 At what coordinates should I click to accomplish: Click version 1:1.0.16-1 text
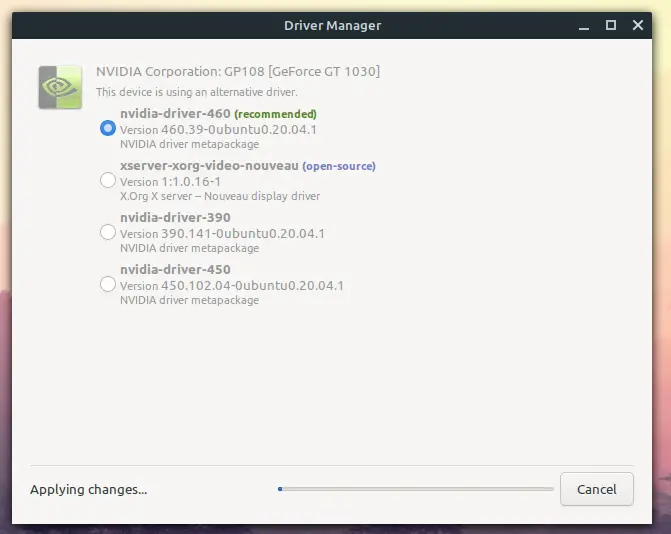tap(170, 182)
